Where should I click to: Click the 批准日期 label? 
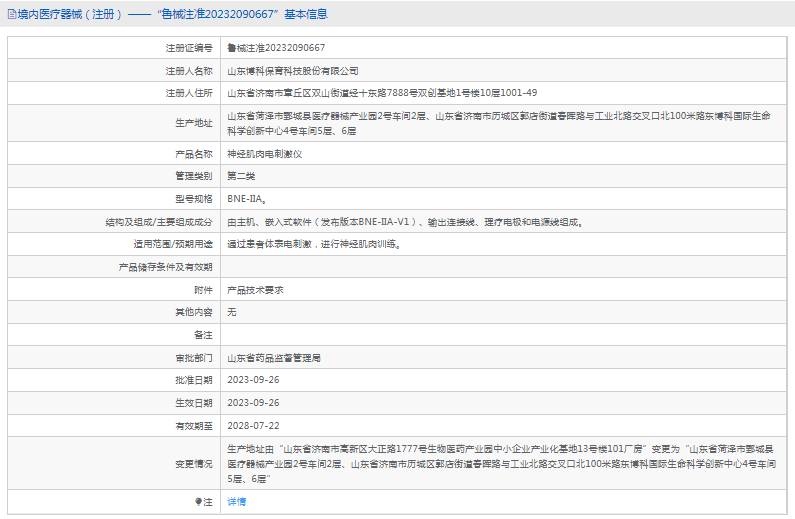(194, 380)
